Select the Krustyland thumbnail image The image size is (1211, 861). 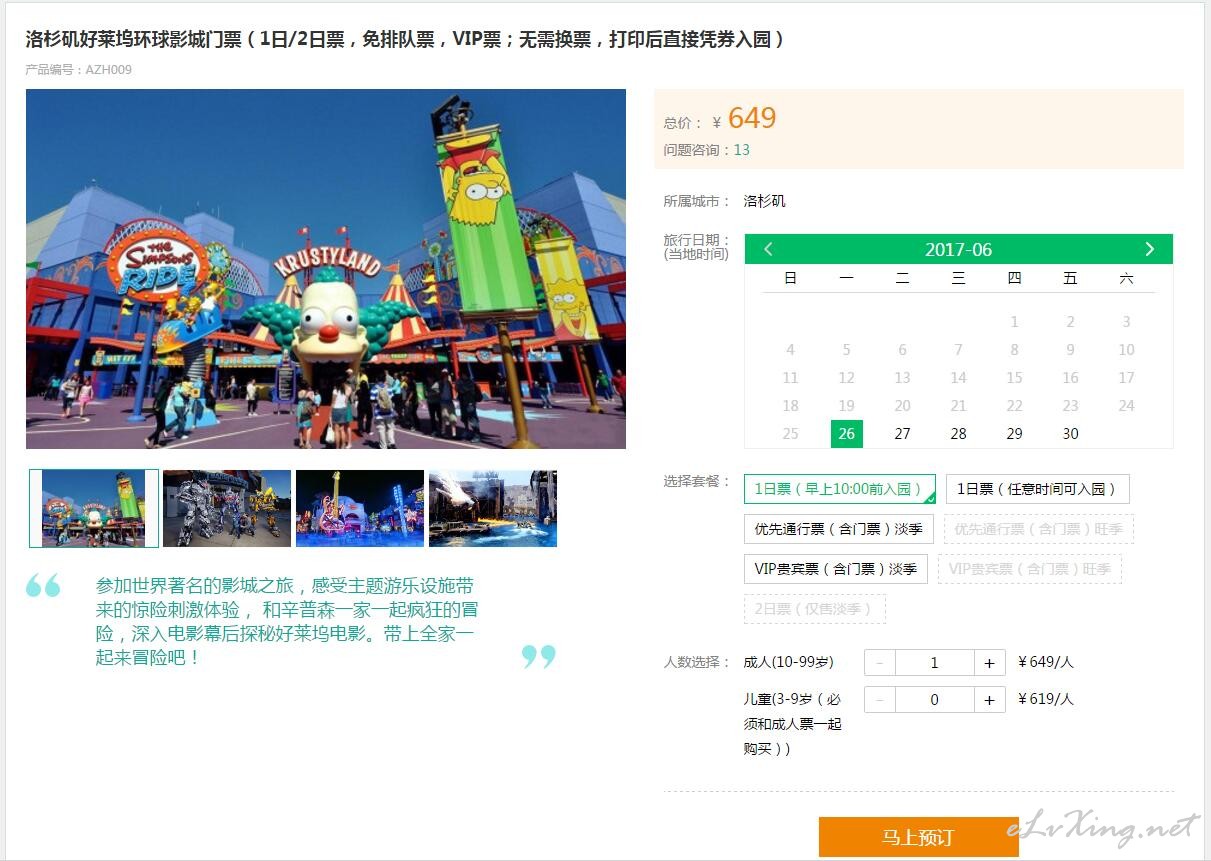pos(94,508)
